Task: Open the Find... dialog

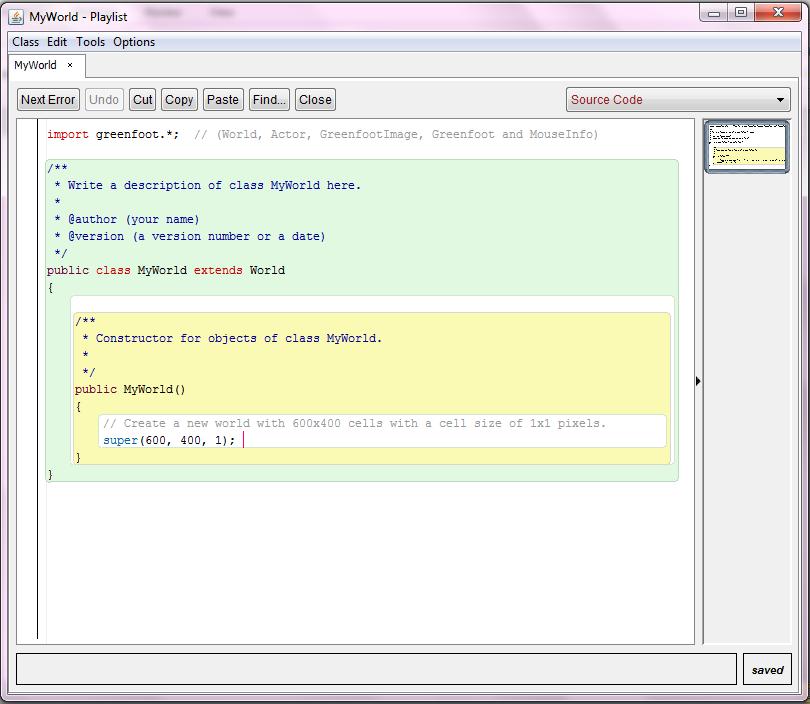Action: [x=269, y=100]
